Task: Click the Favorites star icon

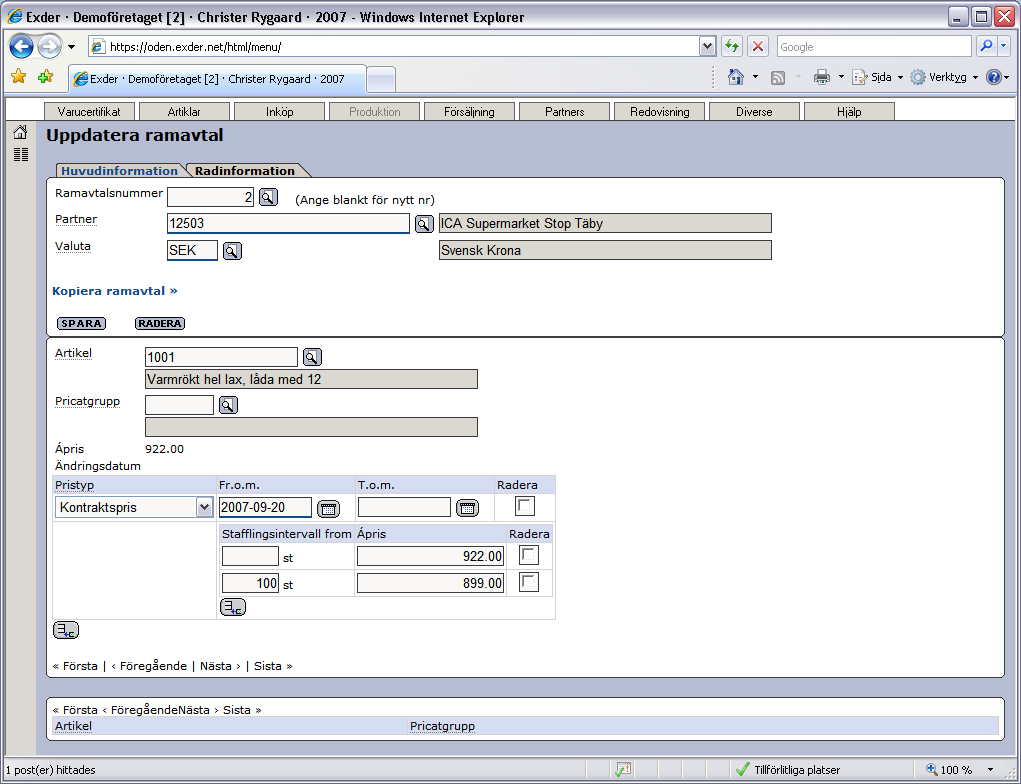Action: coord(19,77)
